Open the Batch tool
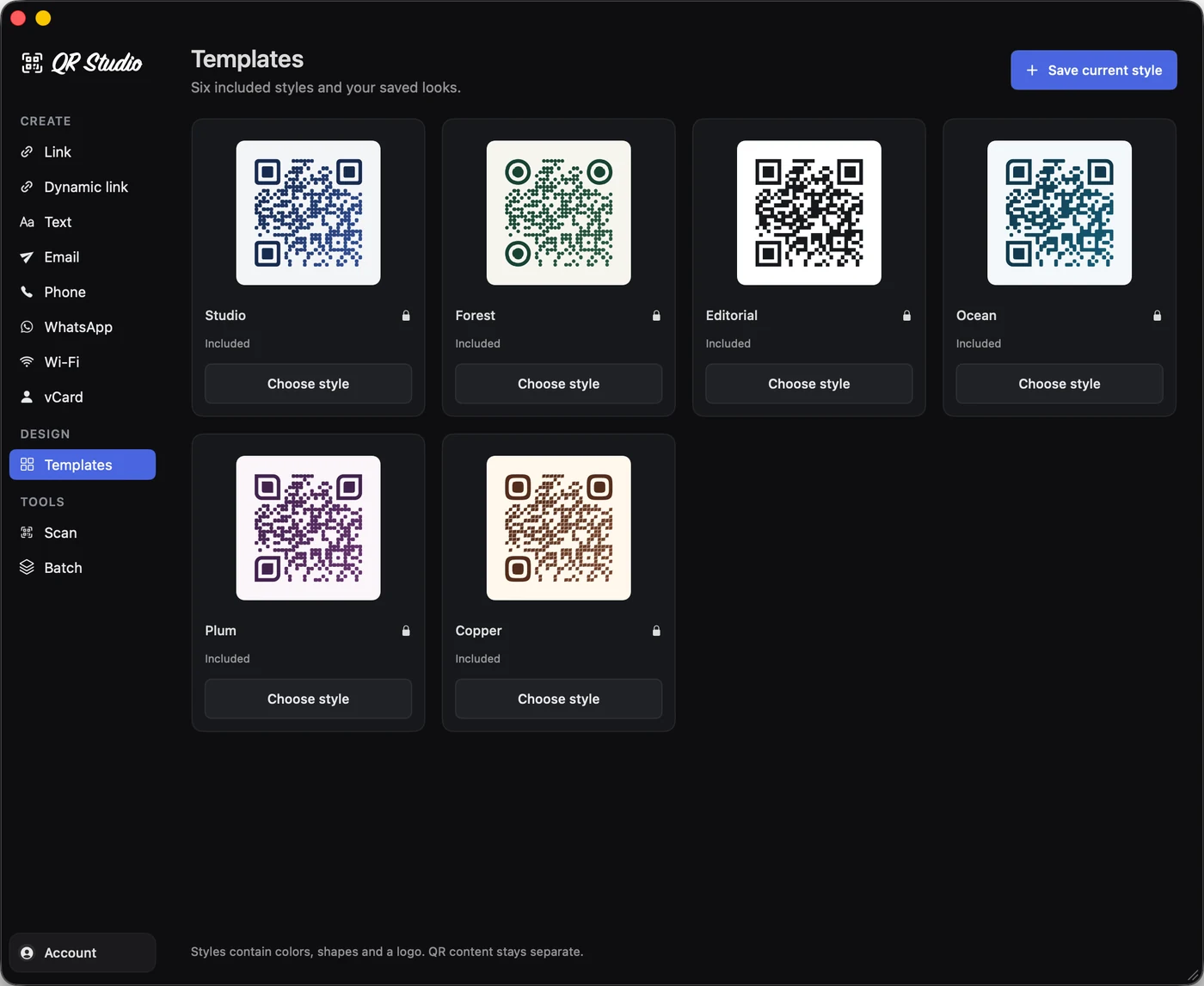This screenshot has width=1204, height=986. pos(83,567)
